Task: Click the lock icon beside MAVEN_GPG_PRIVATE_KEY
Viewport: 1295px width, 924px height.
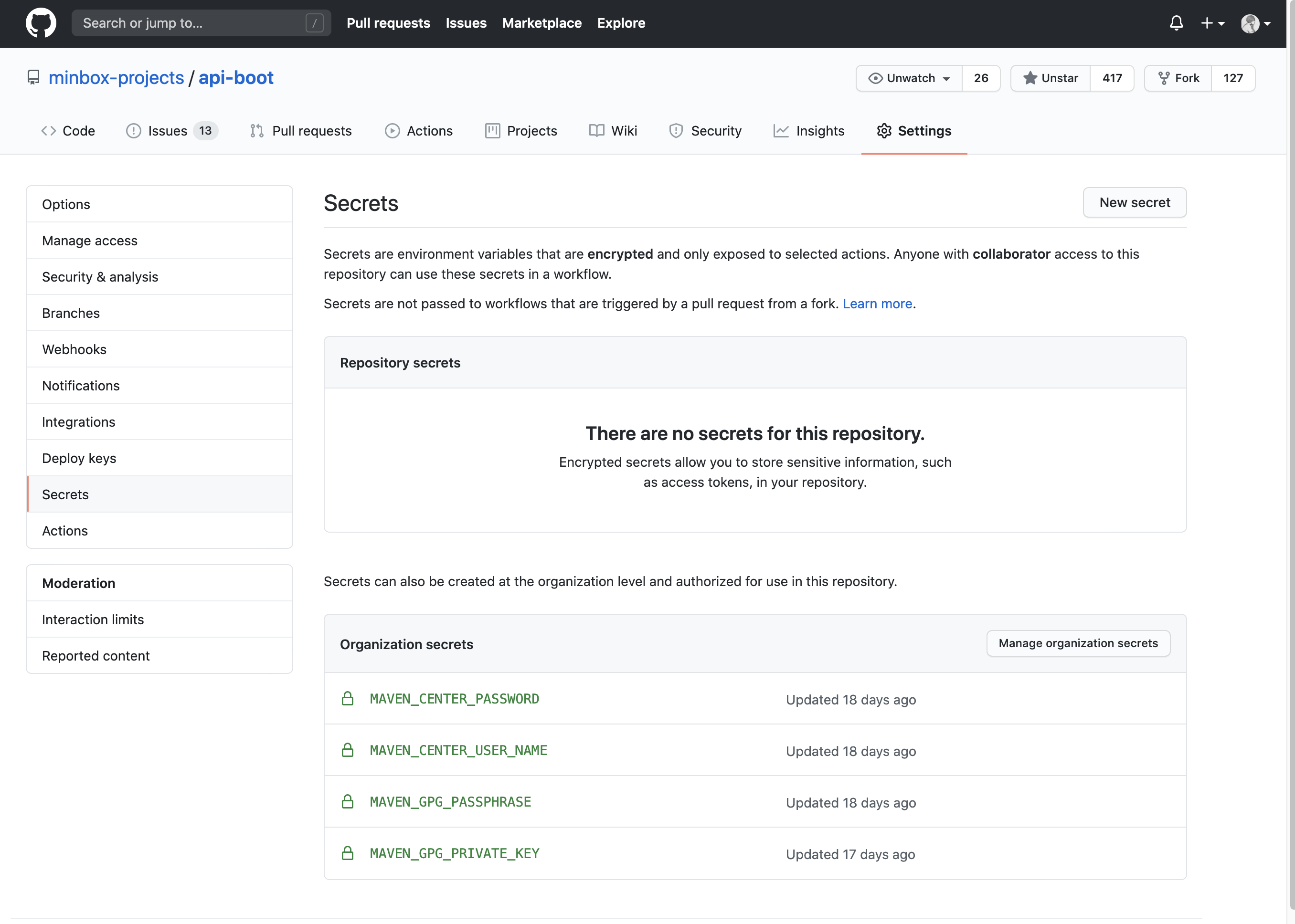Action: [348, 853]
